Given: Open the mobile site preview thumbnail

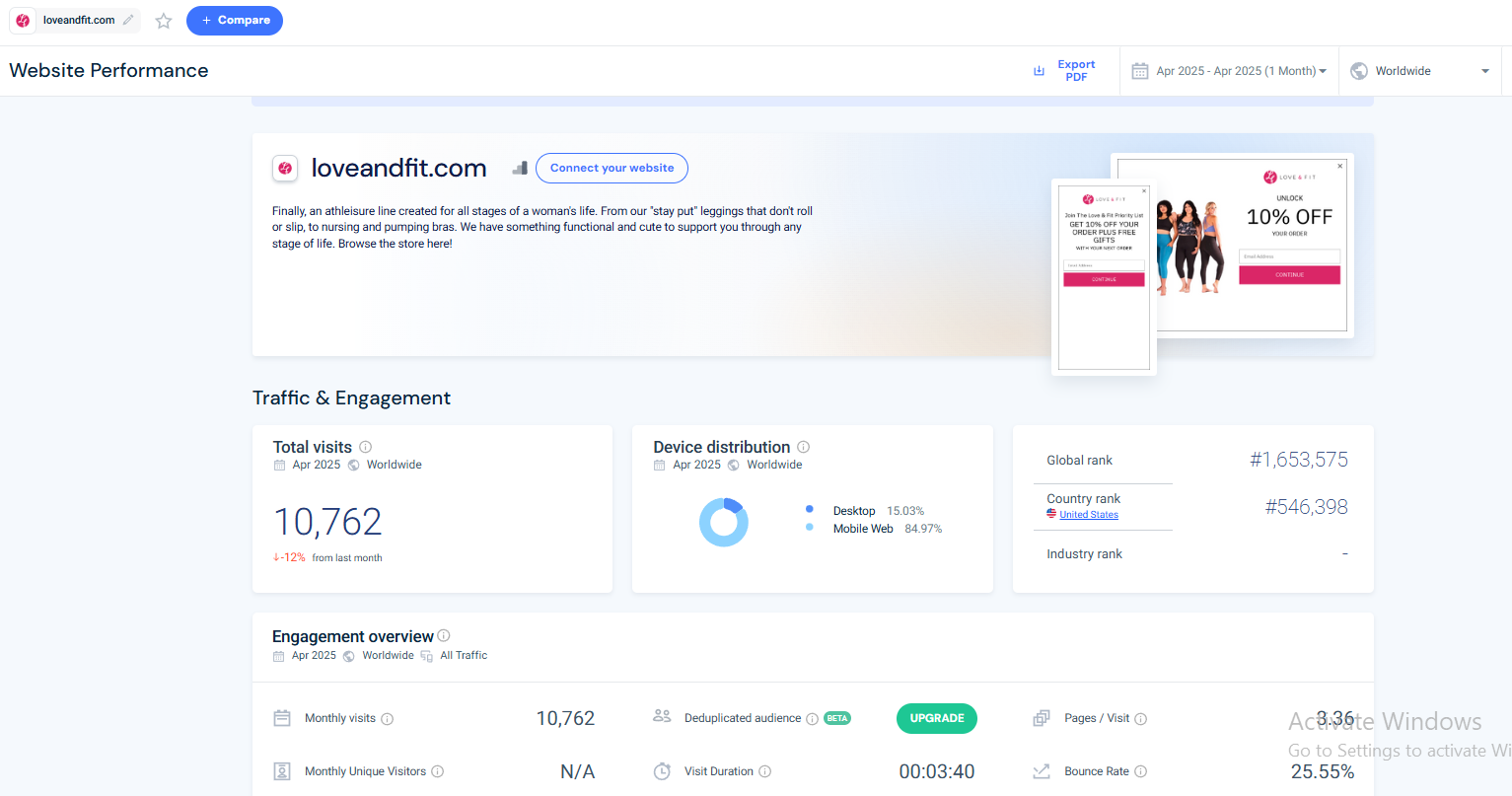Looking at the screenshot, I should [1104, 277].
